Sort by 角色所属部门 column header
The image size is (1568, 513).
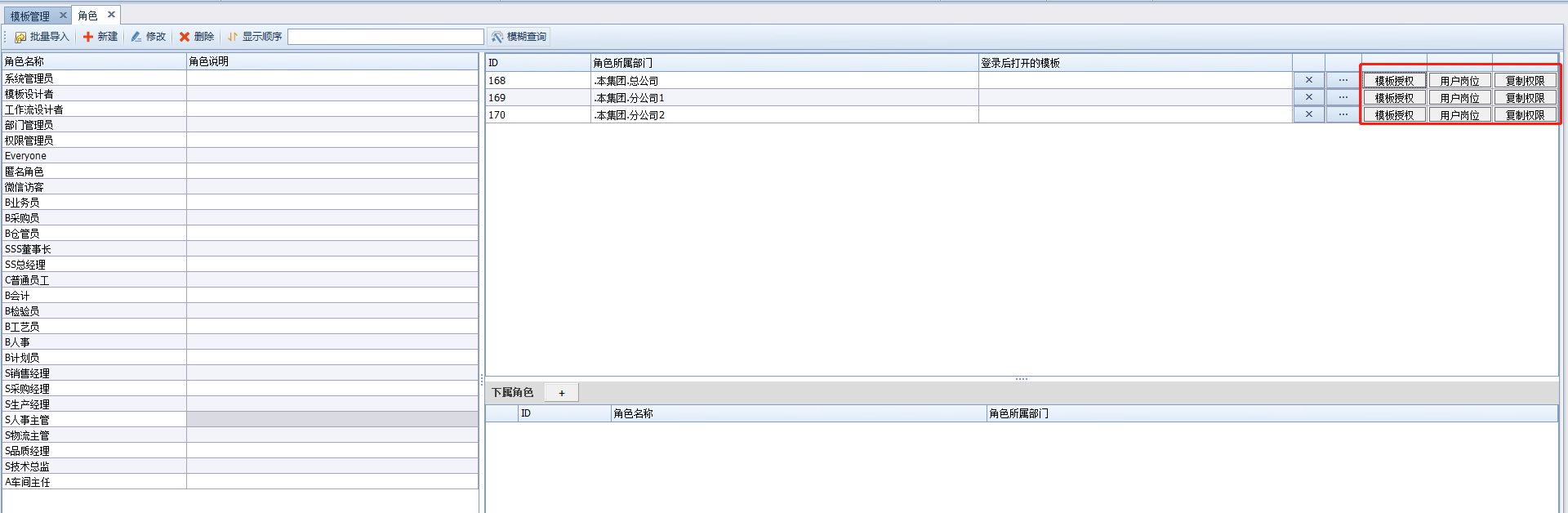[x=784, y=63]
